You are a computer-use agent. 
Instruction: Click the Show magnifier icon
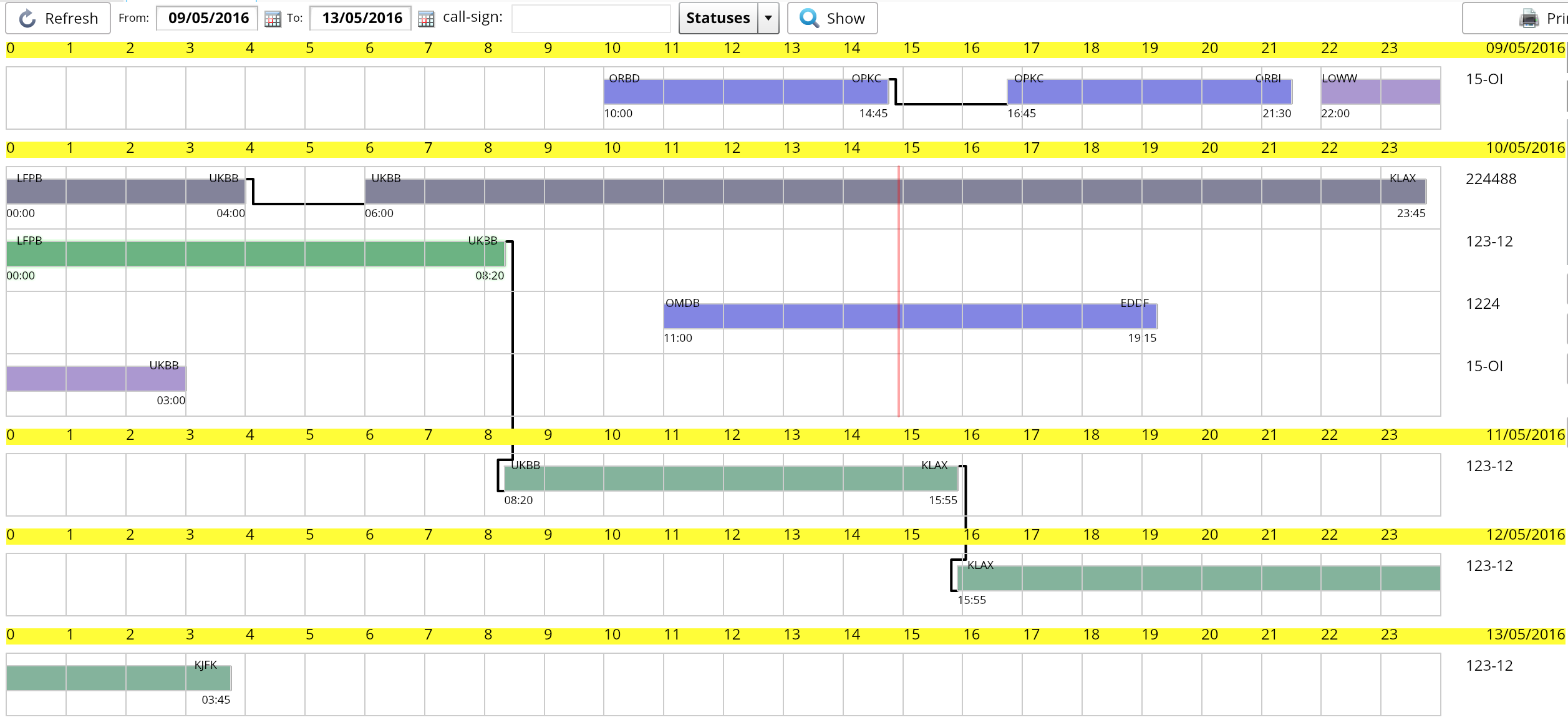click(x=809, y=18)
